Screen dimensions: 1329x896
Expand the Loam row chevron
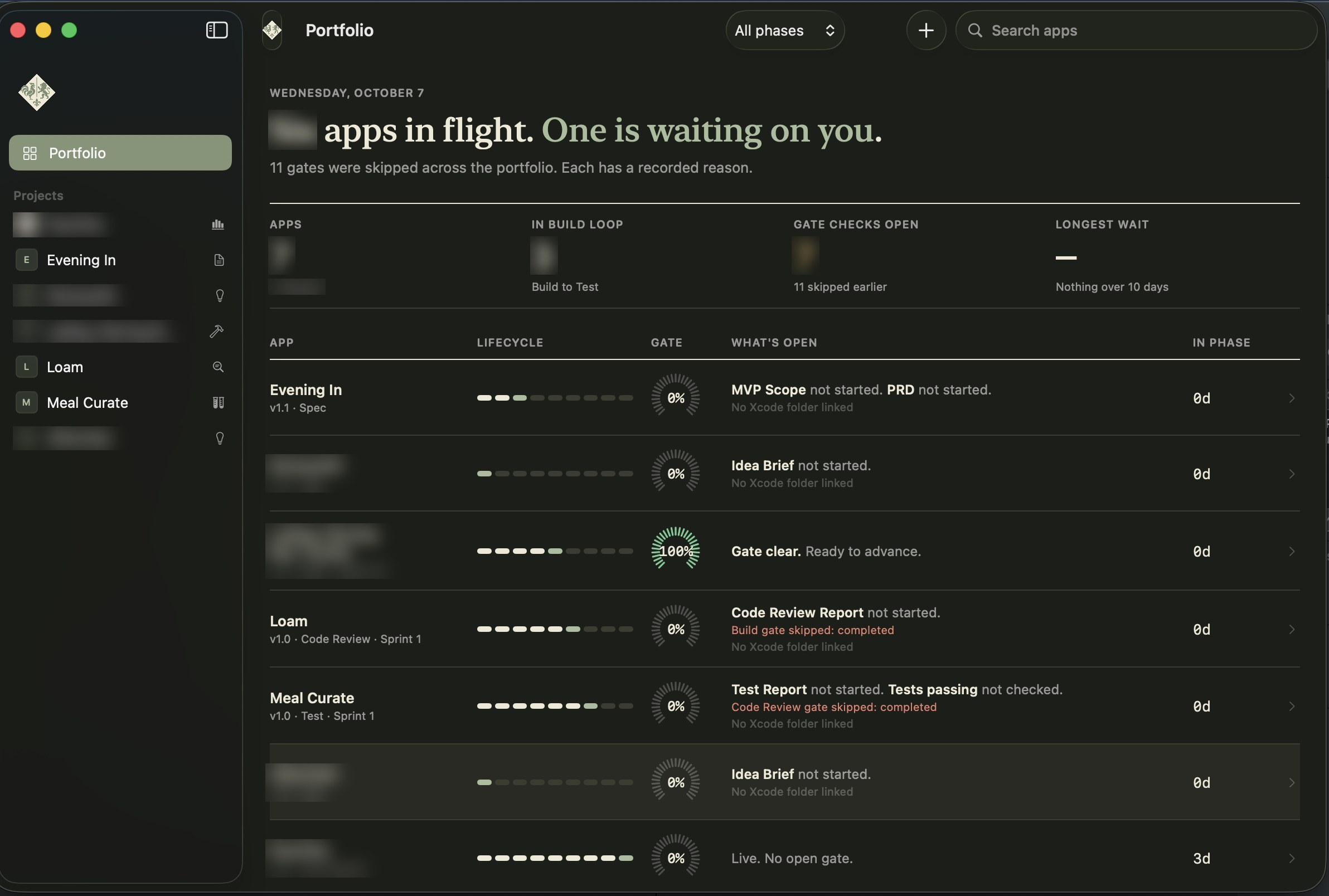coord(1291,629)
